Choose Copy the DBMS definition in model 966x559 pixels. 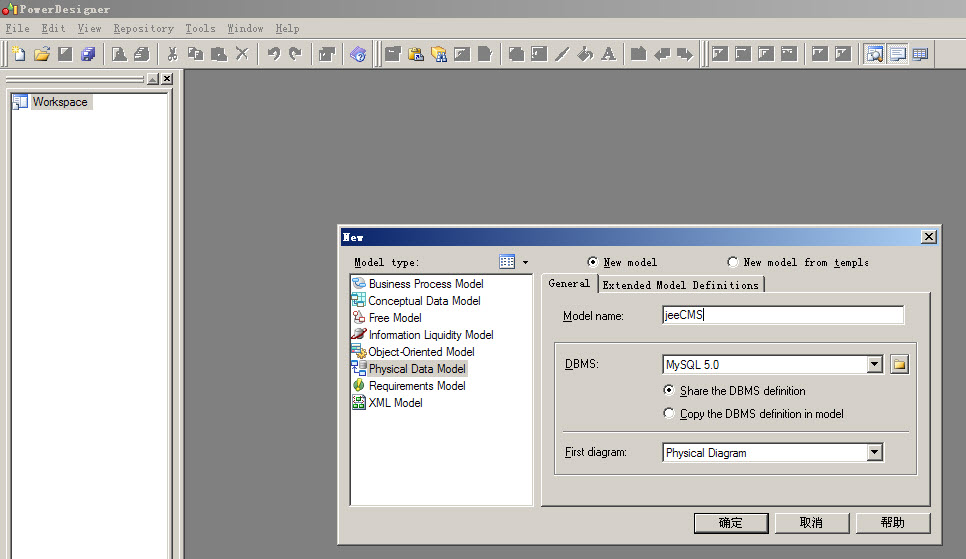pyautogui.click(x=668, y=413)
